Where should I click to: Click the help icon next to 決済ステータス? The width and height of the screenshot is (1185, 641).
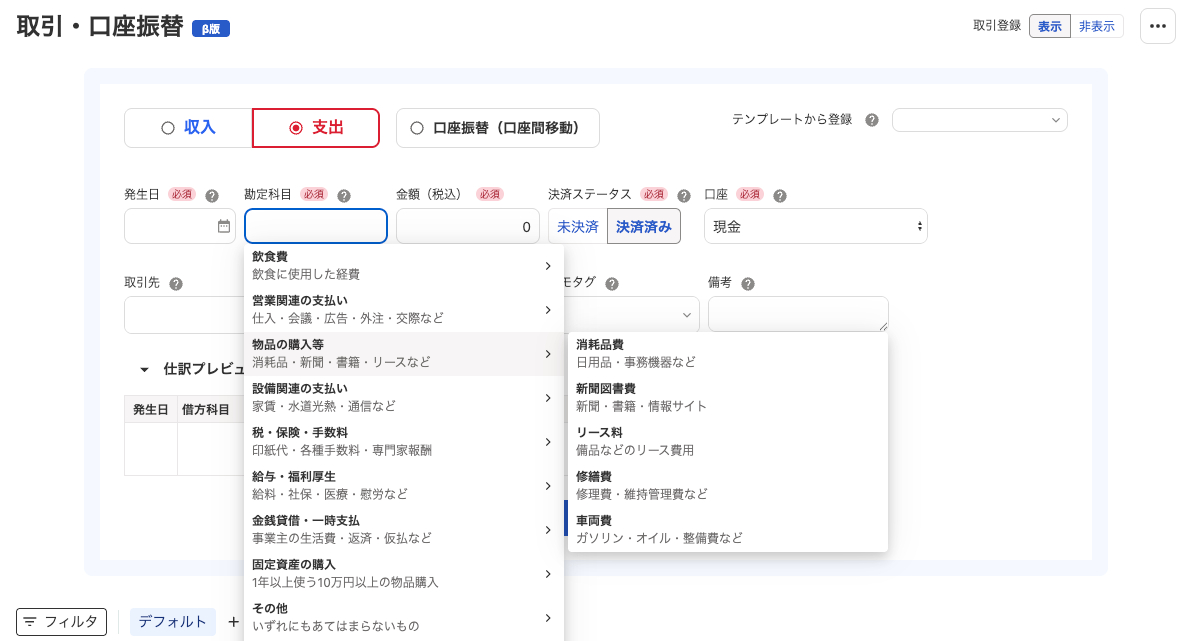coord(684,195)
